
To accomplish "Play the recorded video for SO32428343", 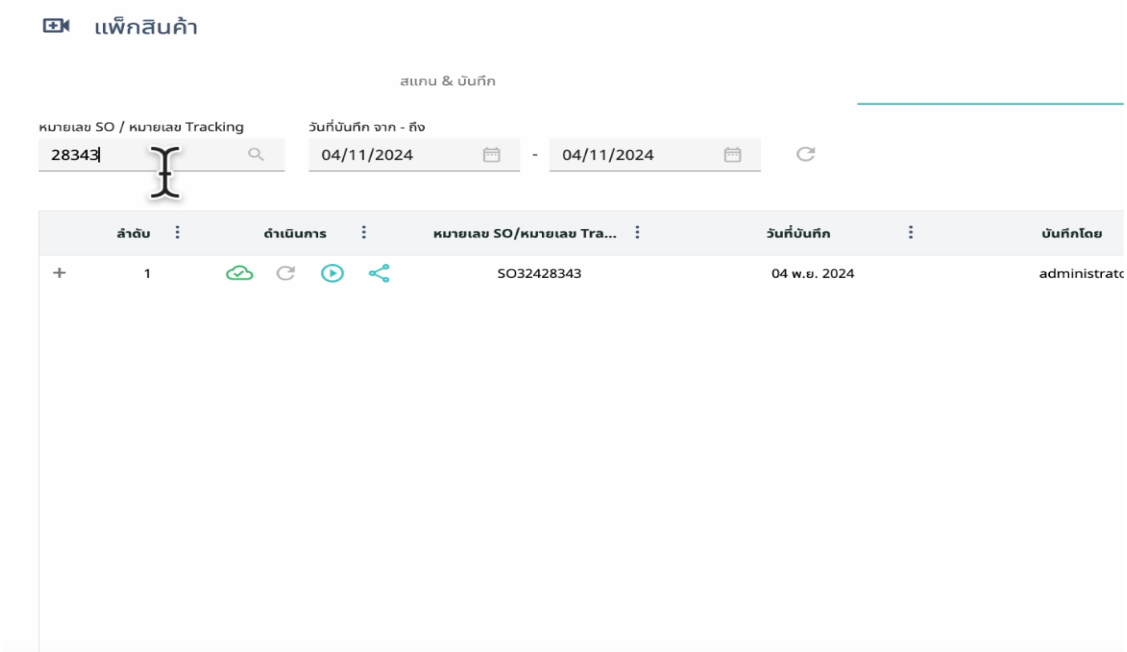I will point(331,273).
